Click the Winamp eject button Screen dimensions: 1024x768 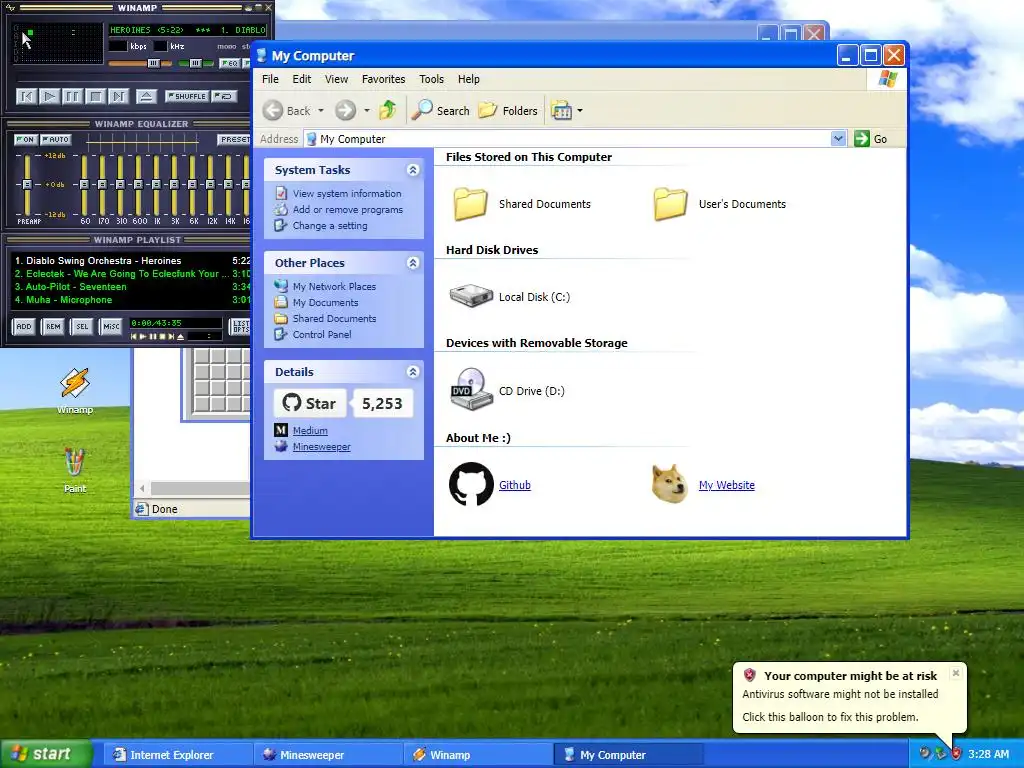[146, 97]
